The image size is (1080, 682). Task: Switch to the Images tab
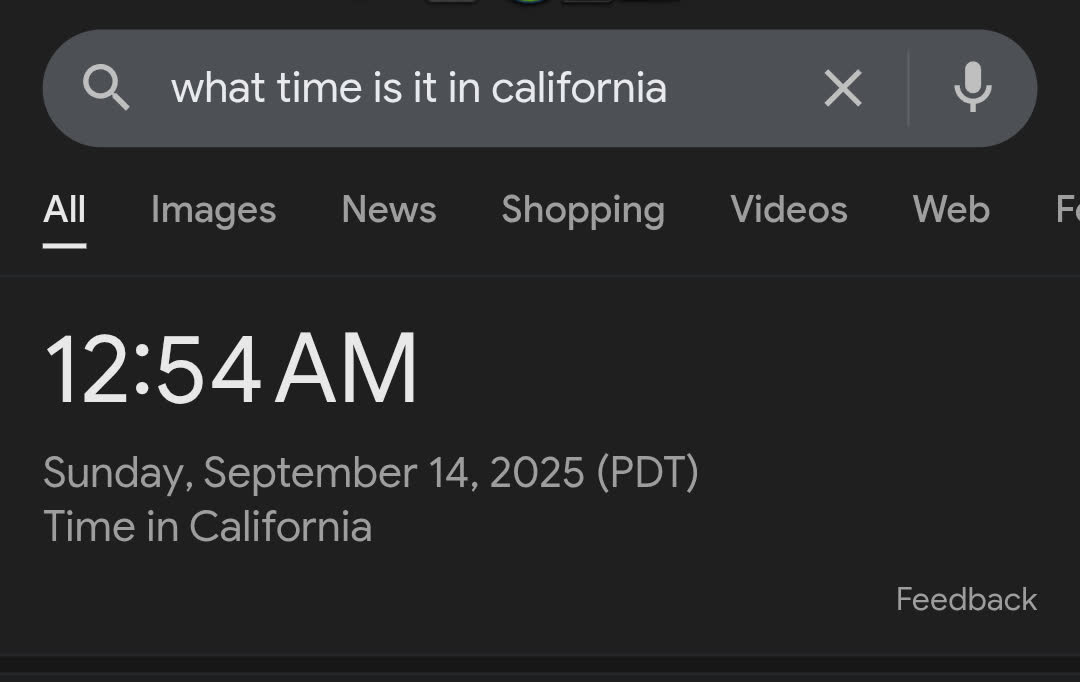pyautogui.click(x=214, y=209)
